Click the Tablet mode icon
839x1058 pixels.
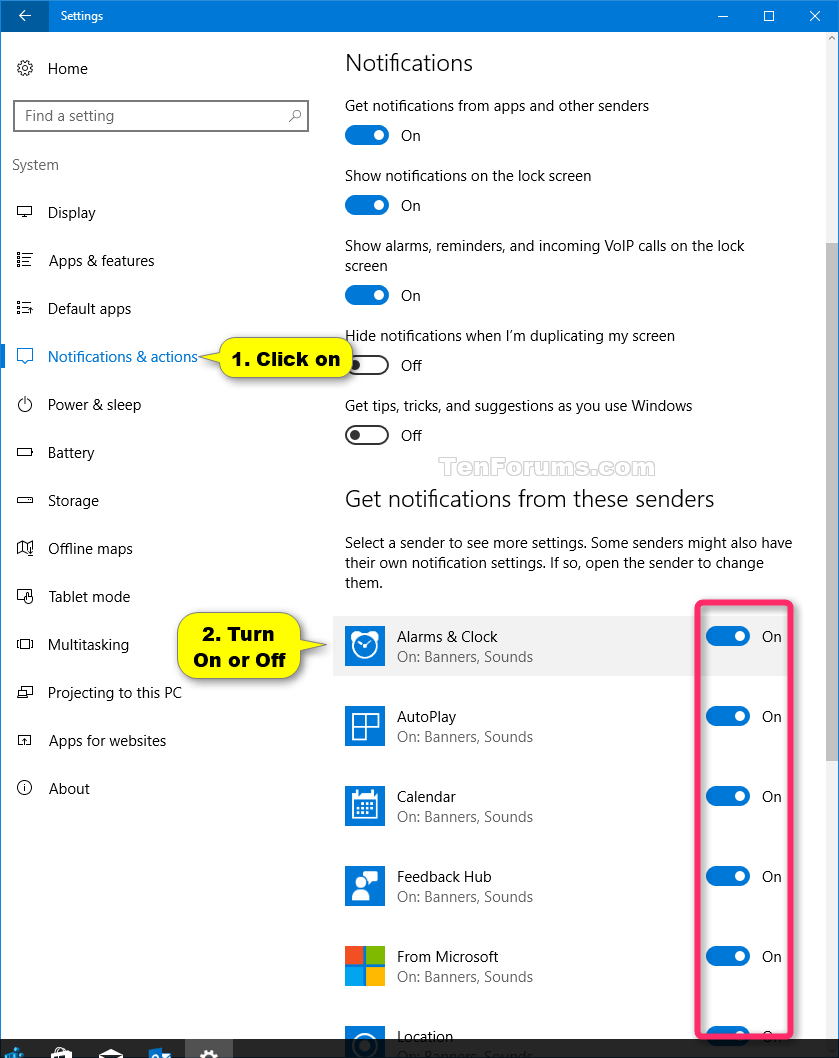click(x=25, y=596)
